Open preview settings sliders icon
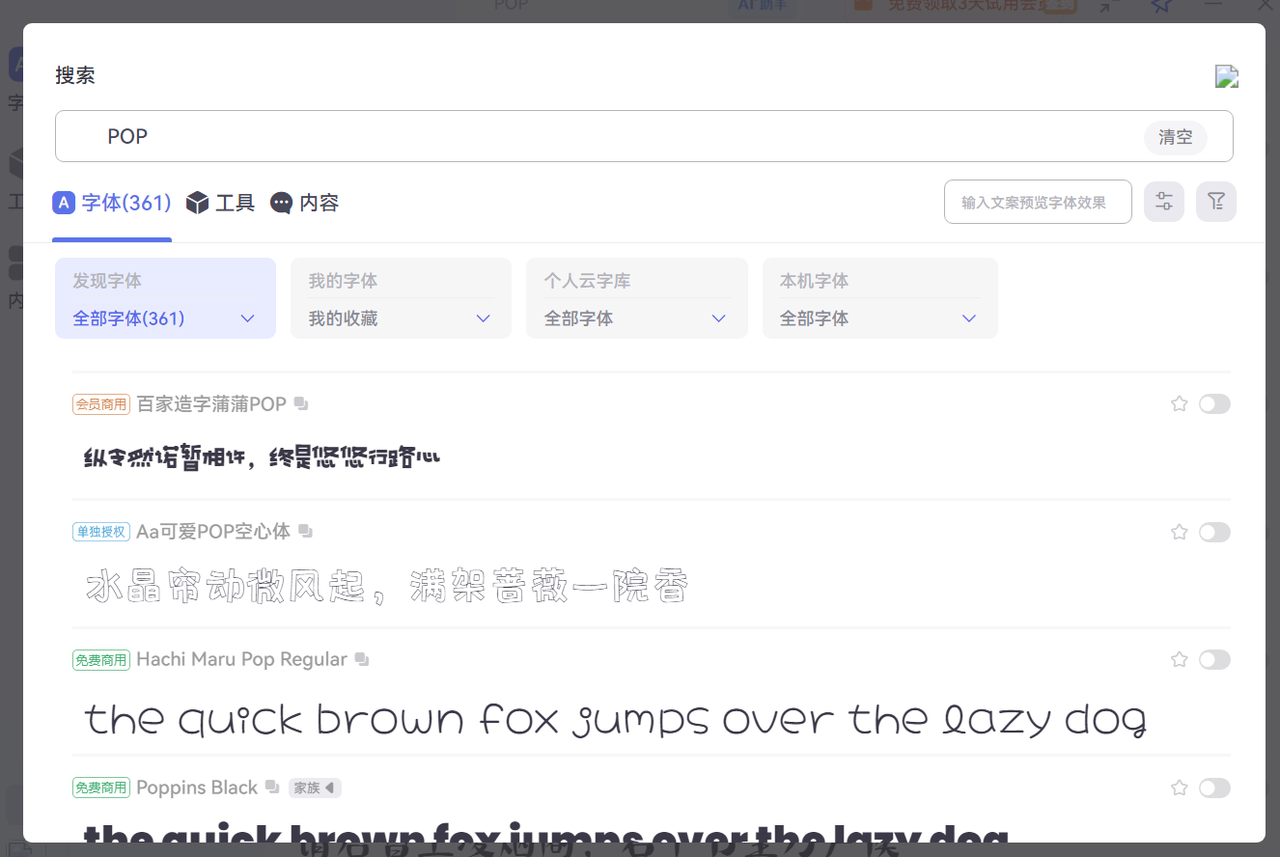1280x857 pixels. 1164,202
